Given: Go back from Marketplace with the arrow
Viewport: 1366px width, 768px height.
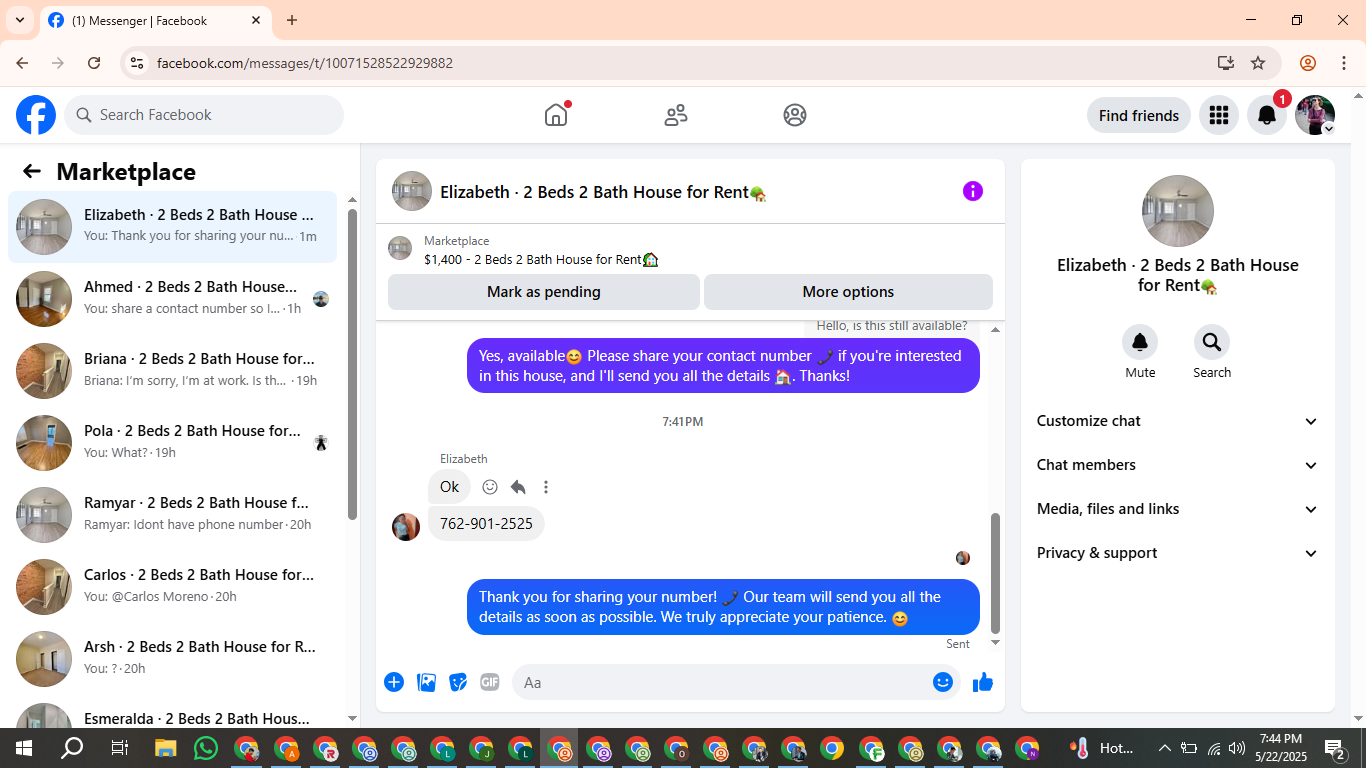Looking at the screenshot, I should pyautogui.click(x=32, y=171).
